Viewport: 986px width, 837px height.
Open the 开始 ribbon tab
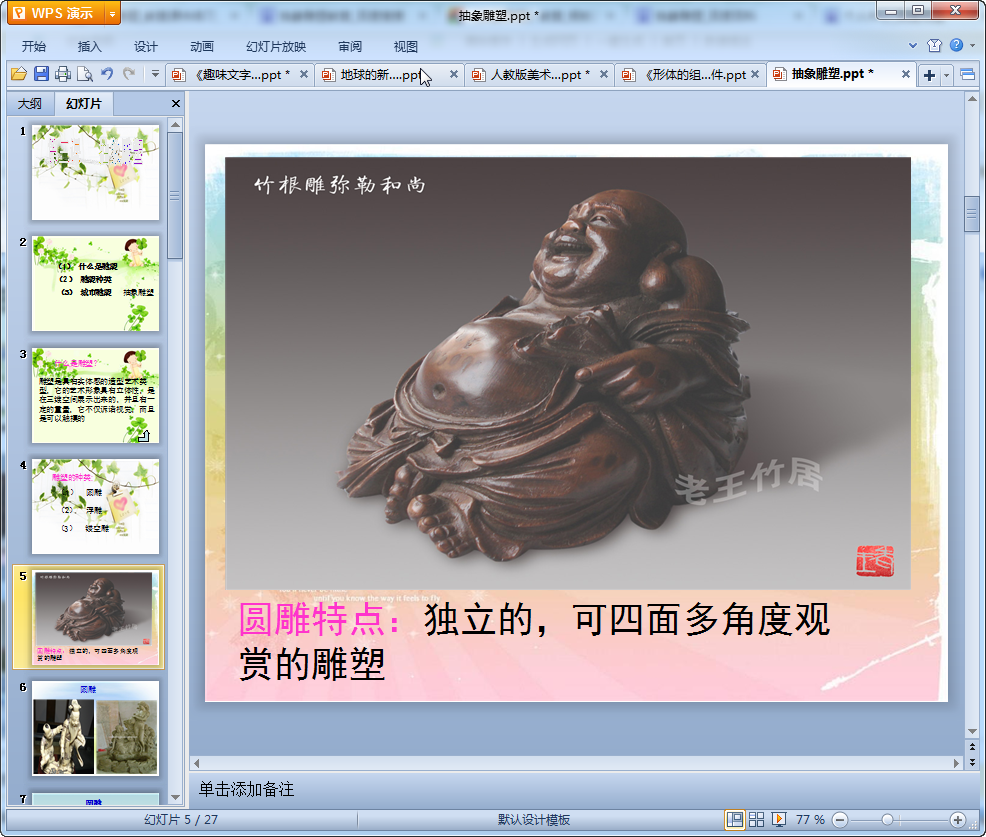[x=34, y=46]
